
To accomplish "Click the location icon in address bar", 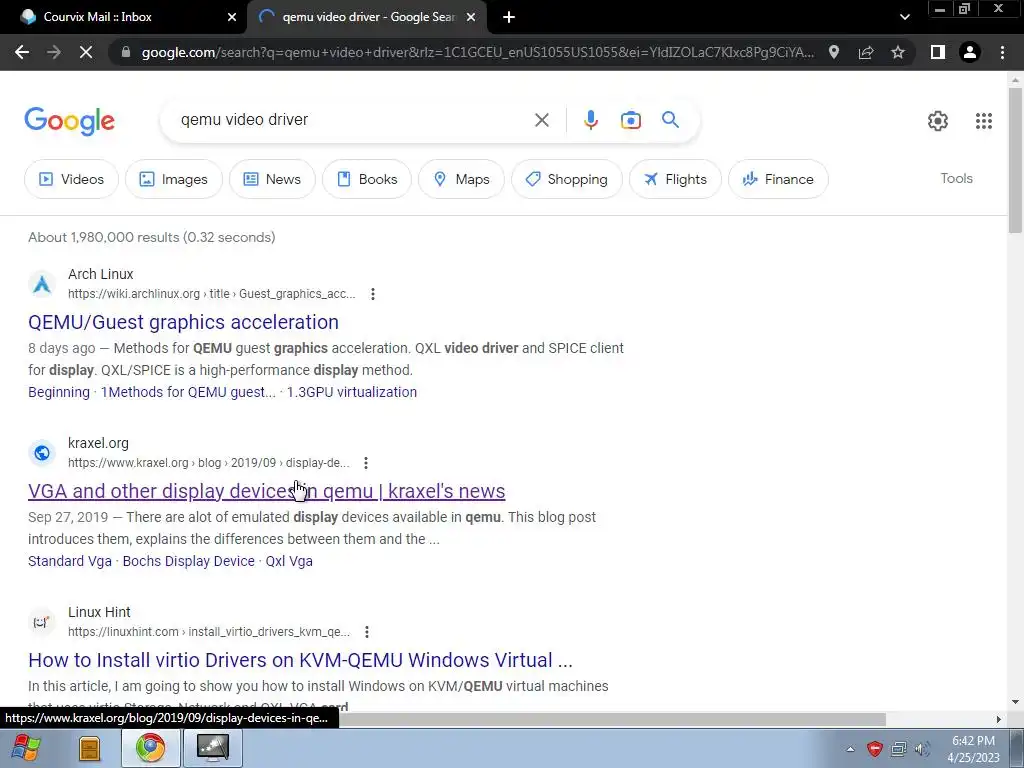I will [833, 52].
